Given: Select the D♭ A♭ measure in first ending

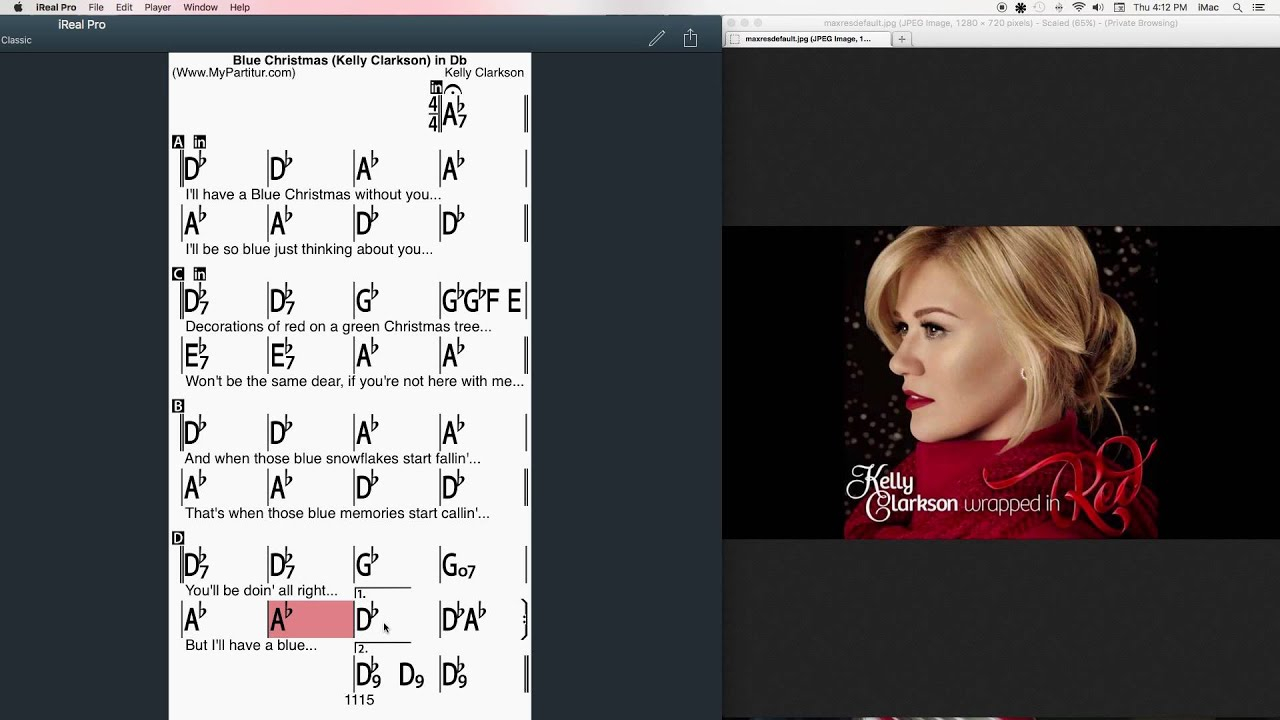Looking at the screenshot, I should [x=482, y=619].
